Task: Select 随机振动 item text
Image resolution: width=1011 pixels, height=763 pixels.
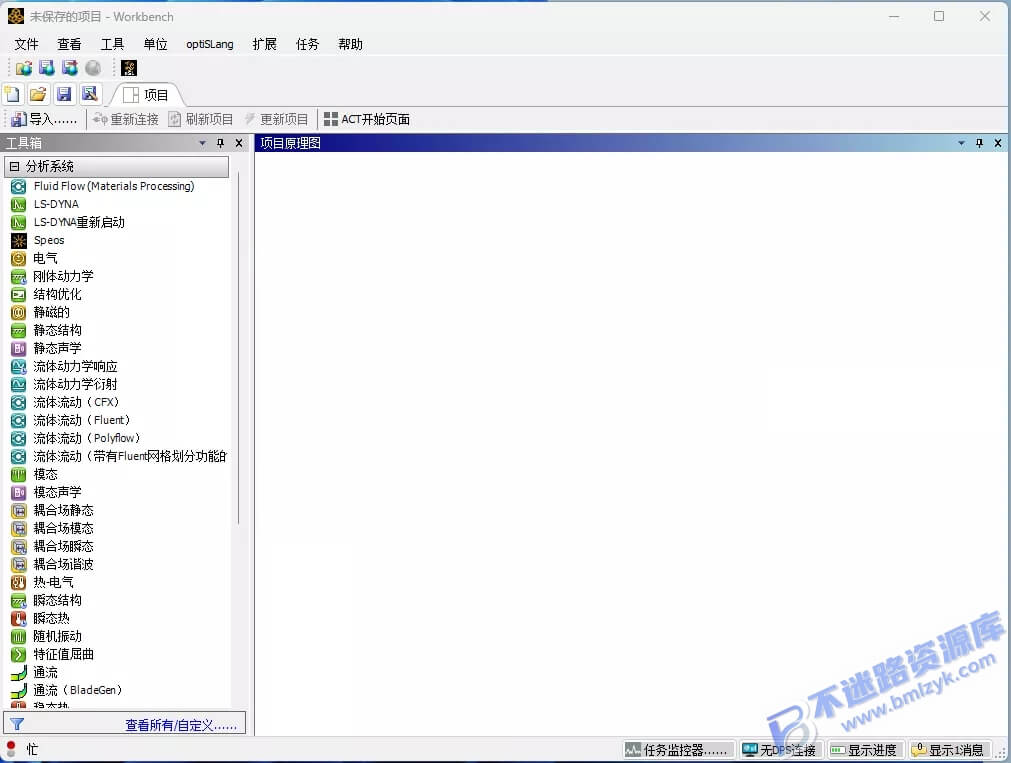Action: click(x=57, y=637)
